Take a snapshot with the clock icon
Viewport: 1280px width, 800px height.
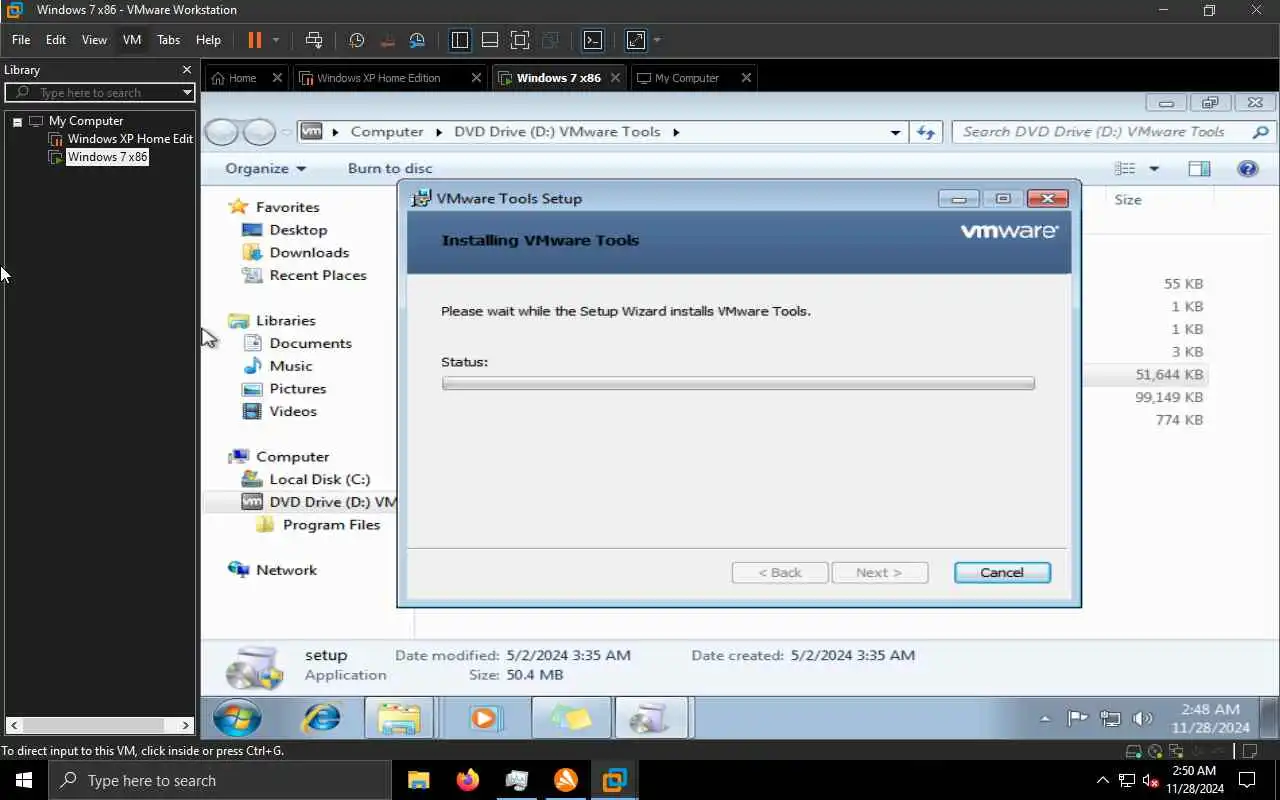[x=357, y=40]
